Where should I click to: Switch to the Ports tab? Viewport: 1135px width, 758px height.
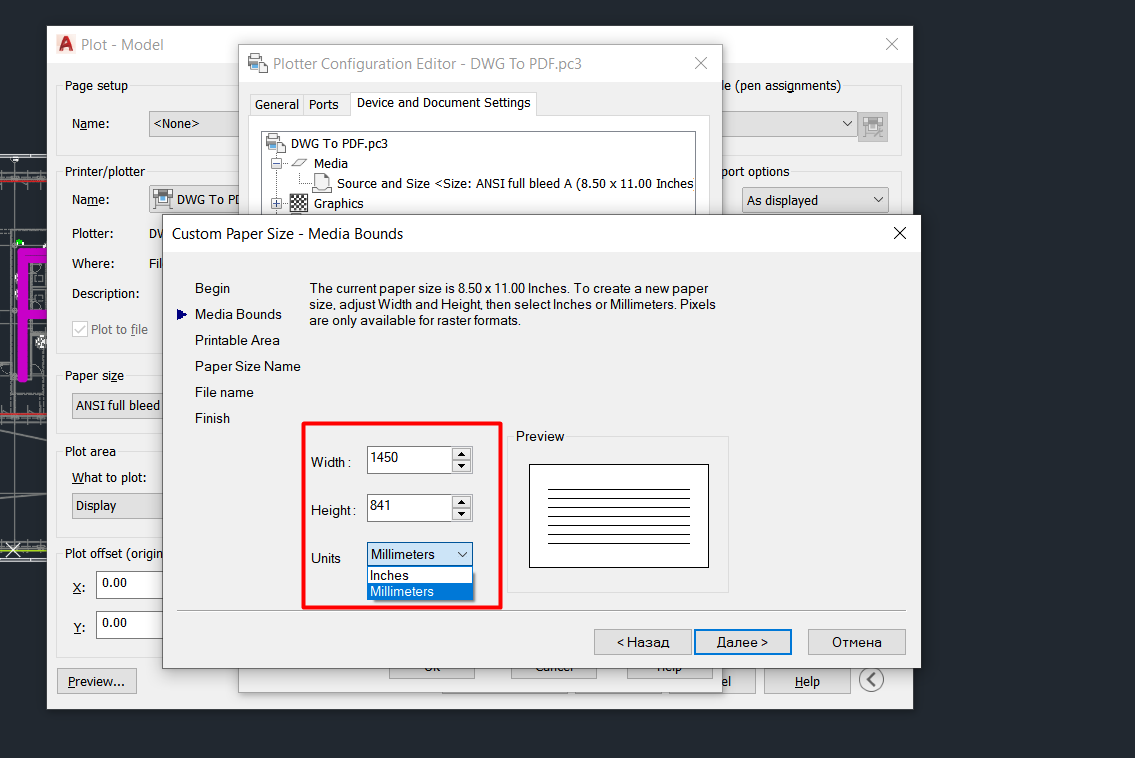[324, 105]
